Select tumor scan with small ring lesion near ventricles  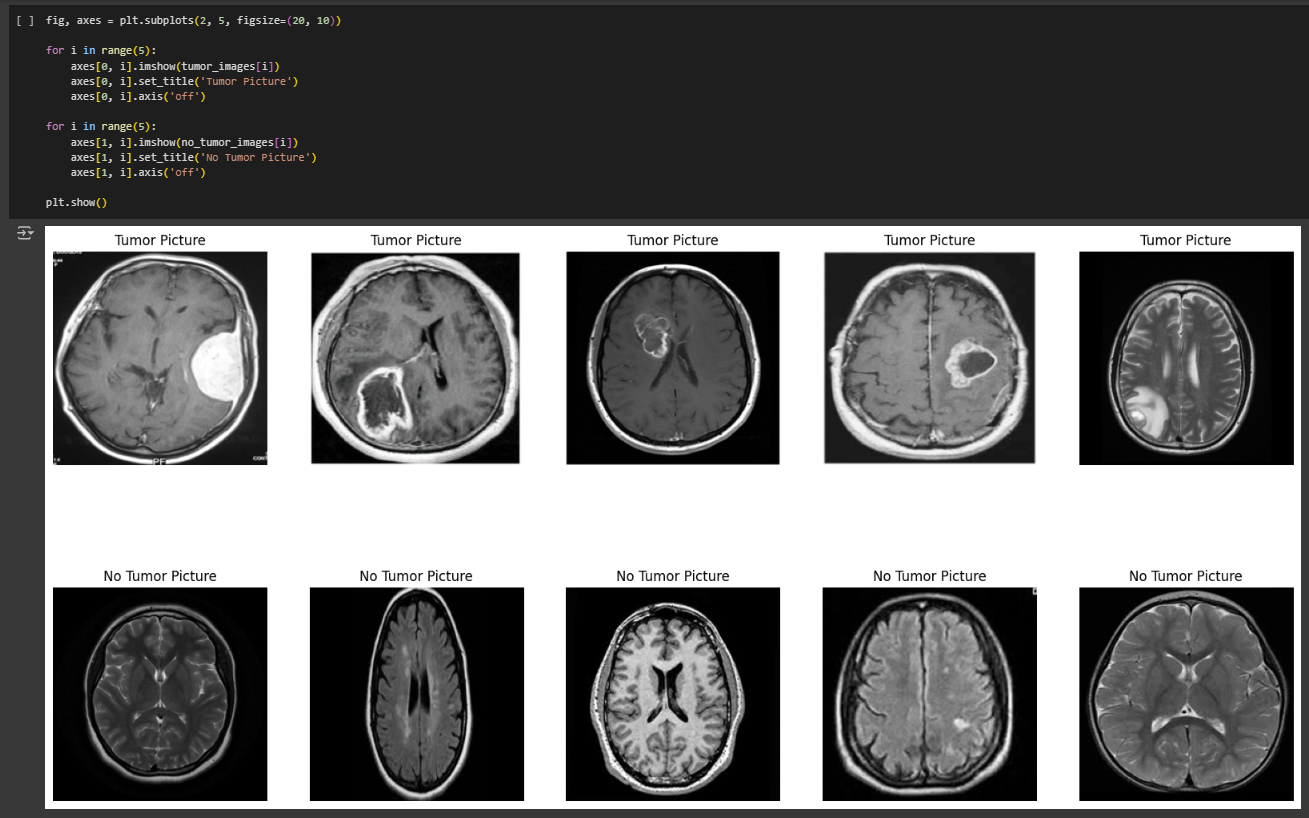(673, 358)
